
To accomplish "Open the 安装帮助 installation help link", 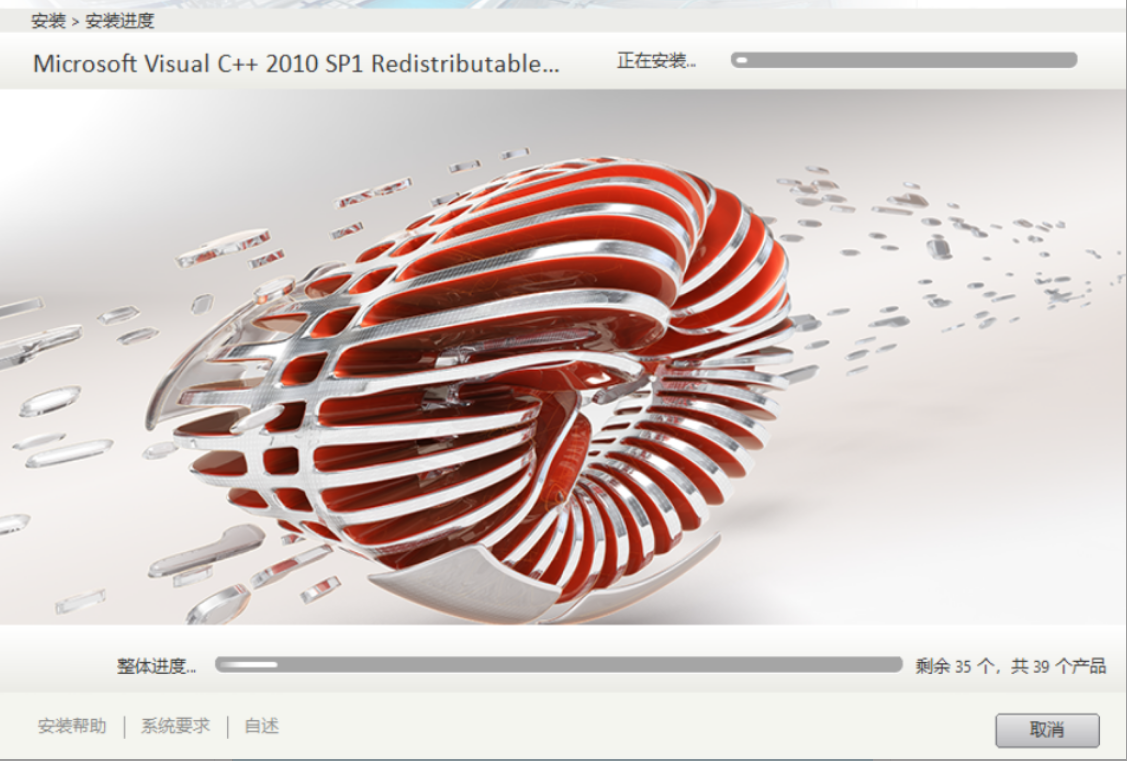I will coord(72,726).
